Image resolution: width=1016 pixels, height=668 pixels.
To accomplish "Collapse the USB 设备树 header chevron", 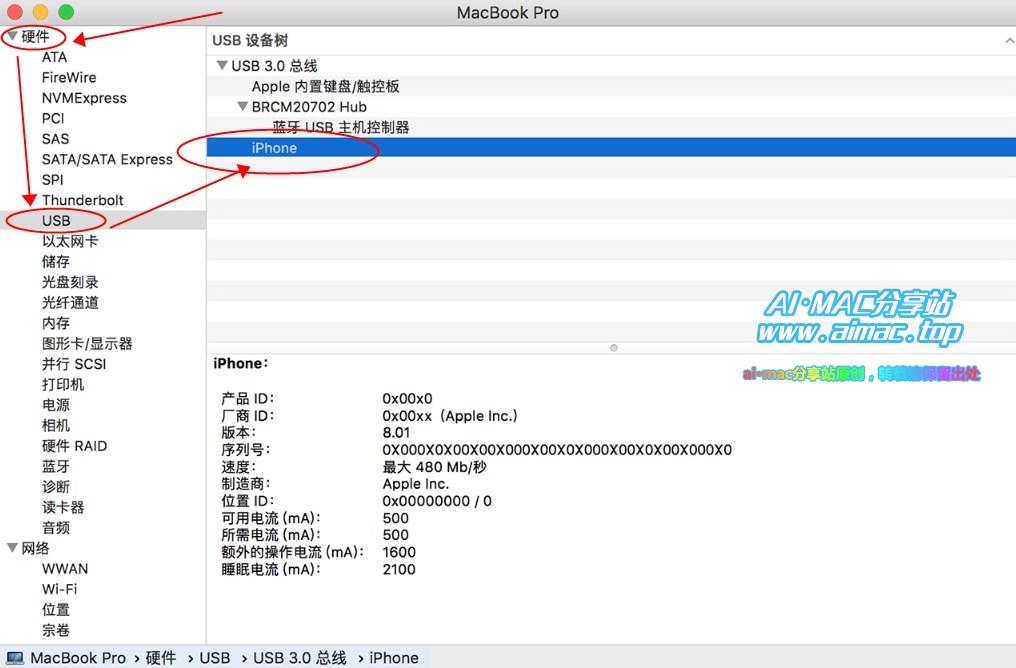I will tap(1010, 40).
